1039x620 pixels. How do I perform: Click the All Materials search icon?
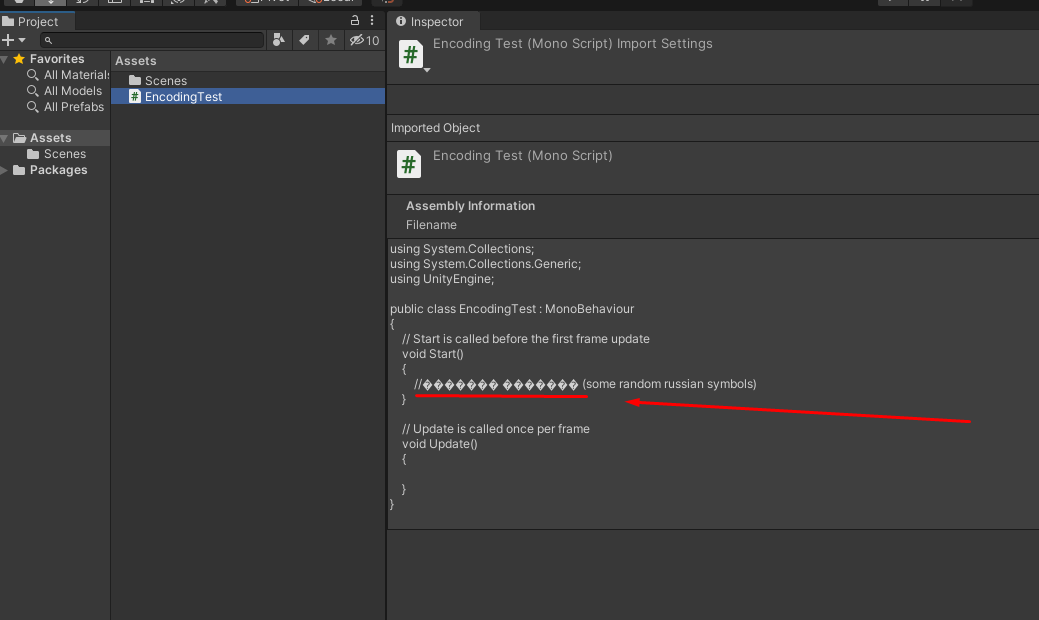(33, 75)
